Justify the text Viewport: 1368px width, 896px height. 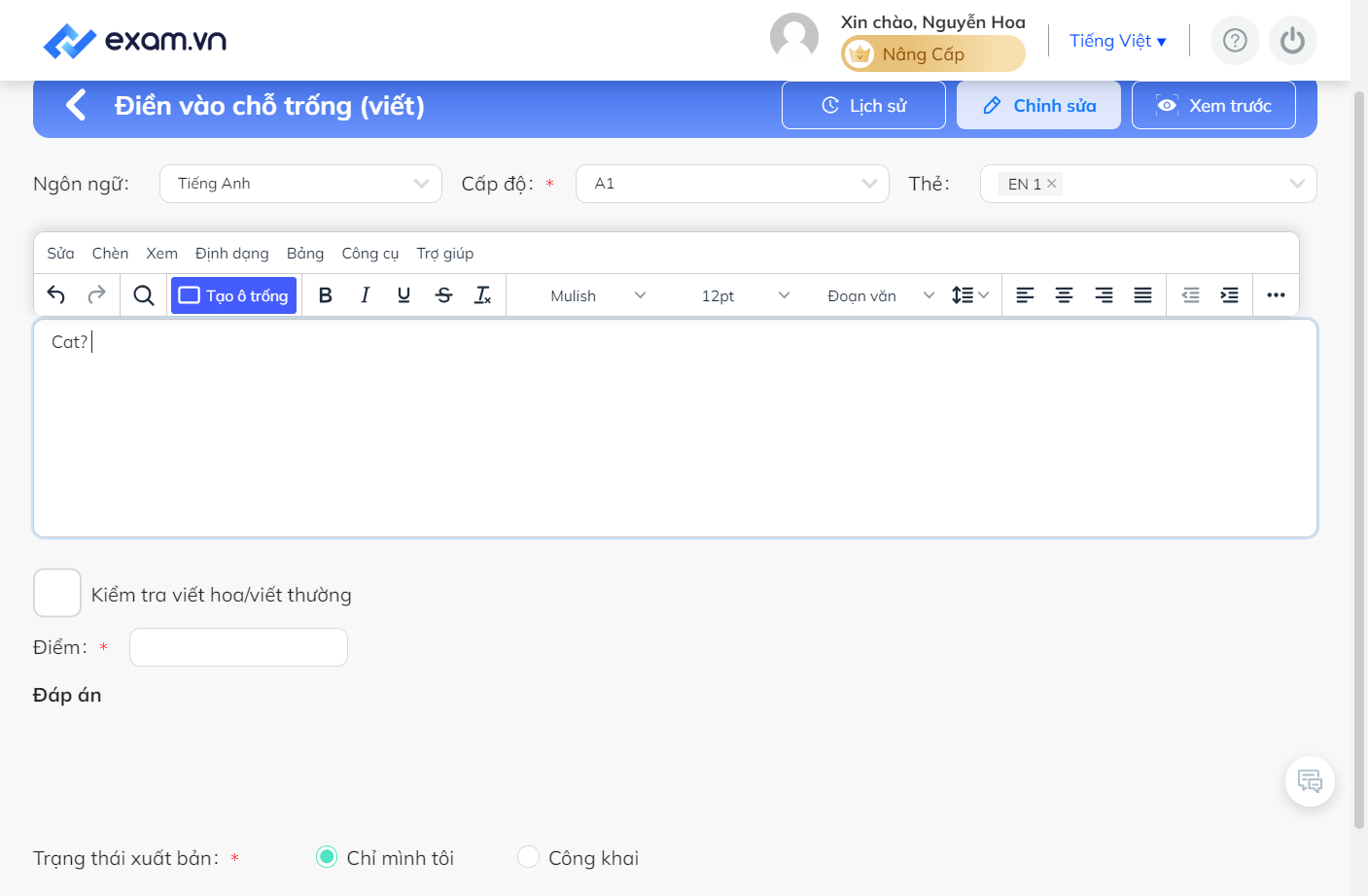click(1142, 295)
